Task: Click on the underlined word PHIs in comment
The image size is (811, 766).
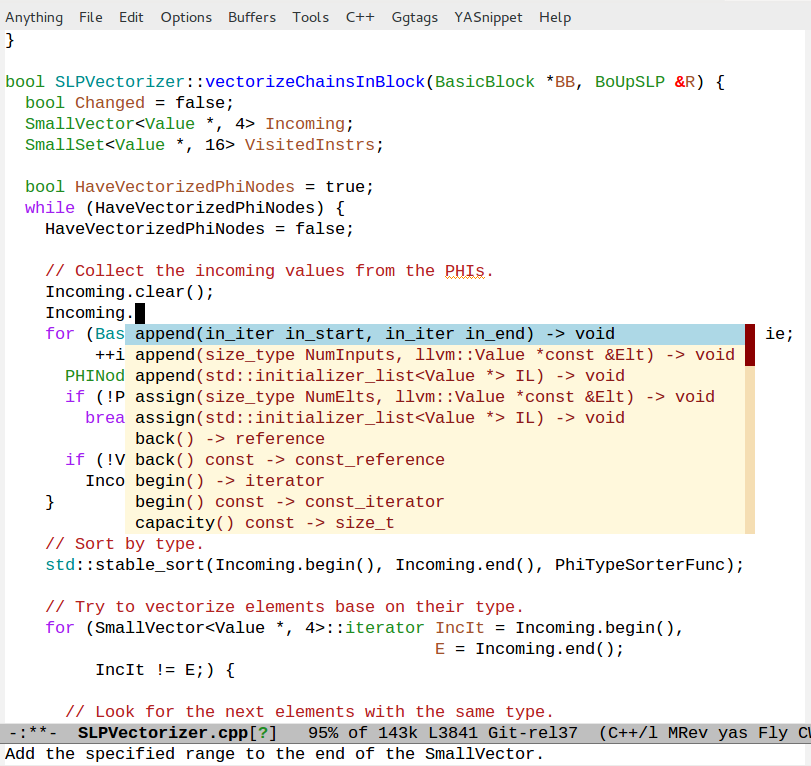Action: (464, 271)
